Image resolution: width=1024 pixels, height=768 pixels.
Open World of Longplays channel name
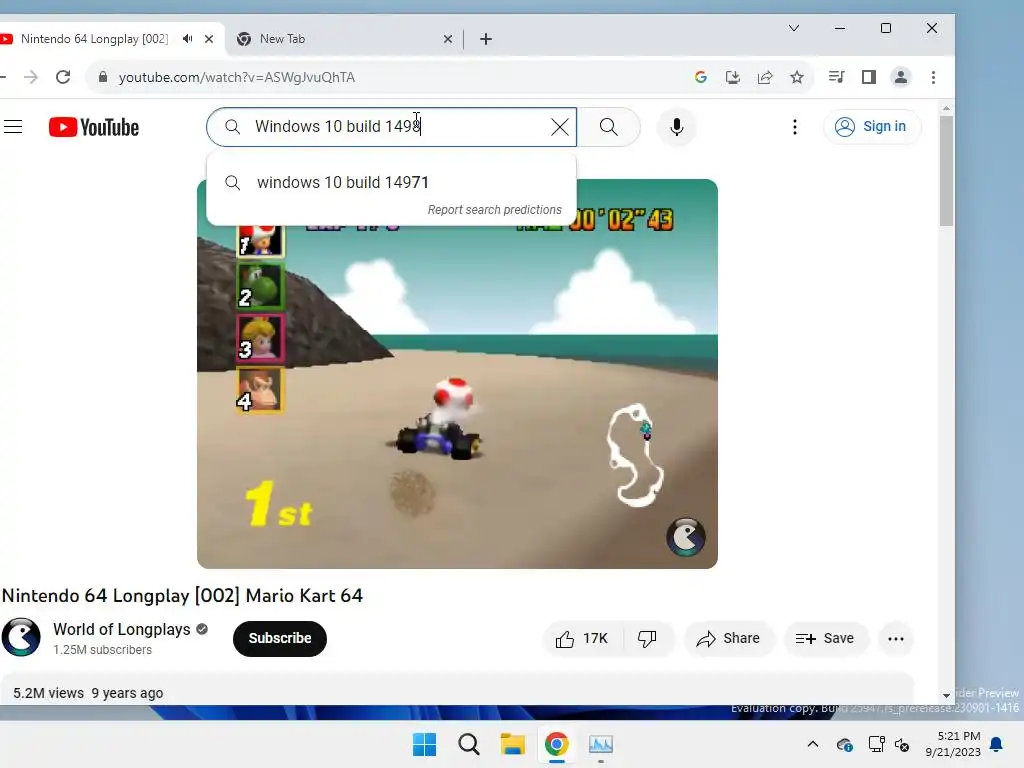click(121, 629)
